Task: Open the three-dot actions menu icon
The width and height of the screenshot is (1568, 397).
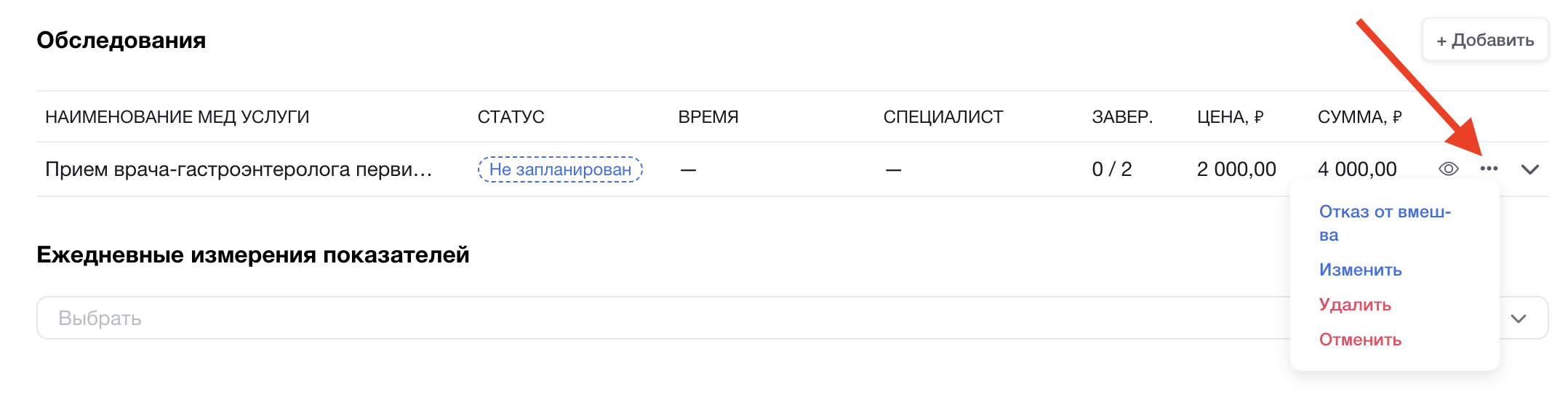Action: tap(1489, 169)
